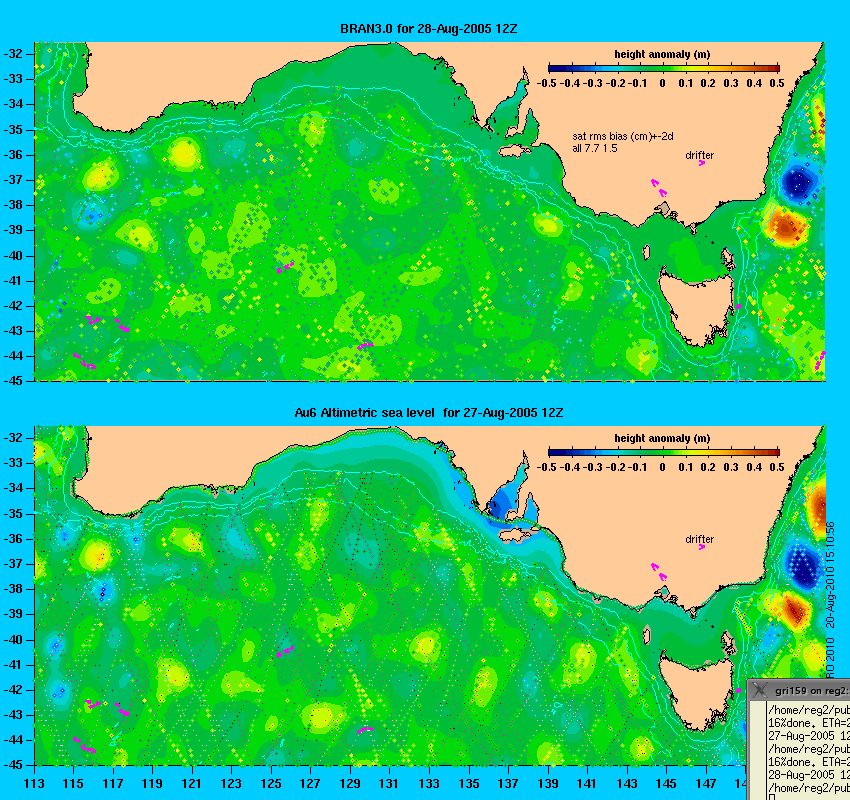Click the '121' longitude axis label

click(191, 783)
